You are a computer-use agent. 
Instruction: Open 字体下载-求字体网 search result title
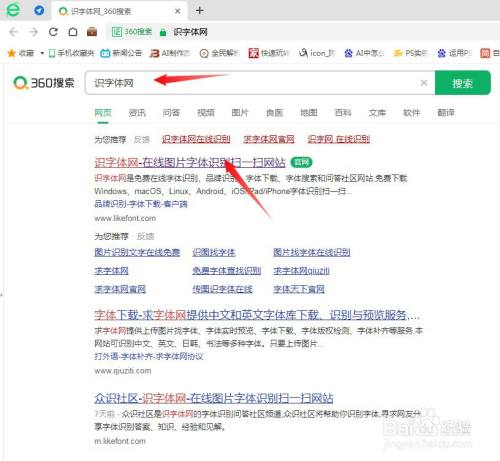(x=257, y=315)
